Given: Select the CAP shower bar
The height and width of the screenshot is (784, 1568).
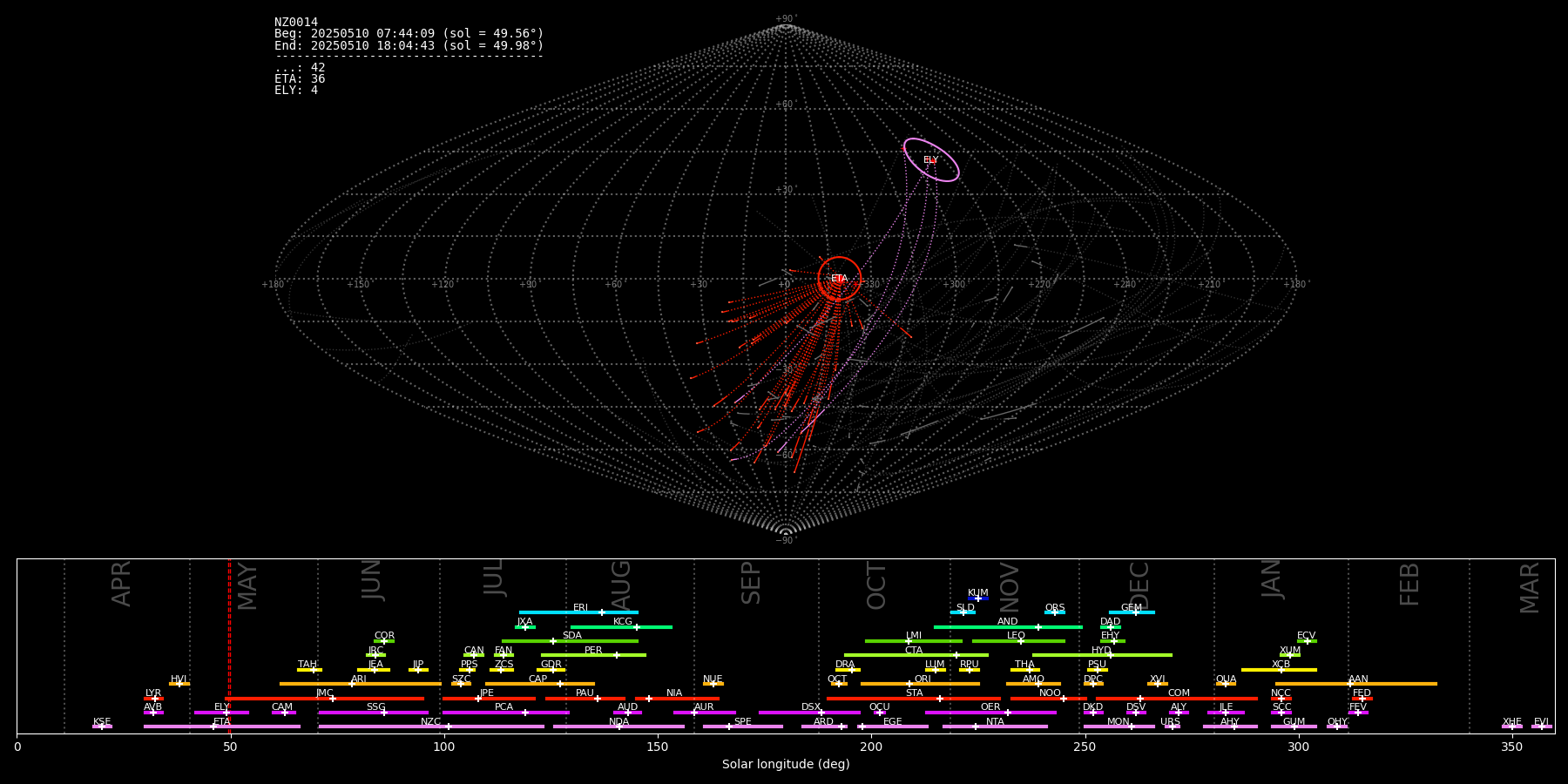Looking at the screenshot, I should click(x=540, y=684).
